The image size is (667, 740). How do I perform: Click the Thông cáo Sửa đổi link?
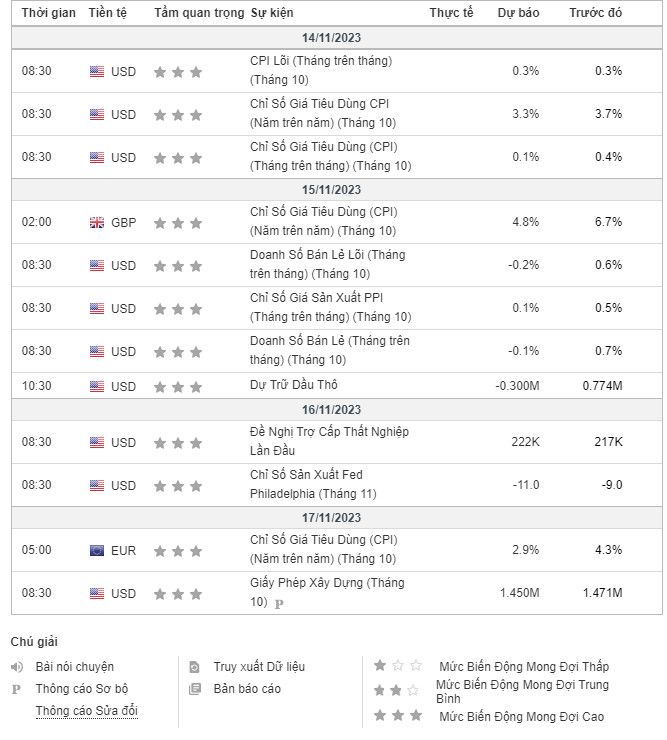click(x=86, y=711)
